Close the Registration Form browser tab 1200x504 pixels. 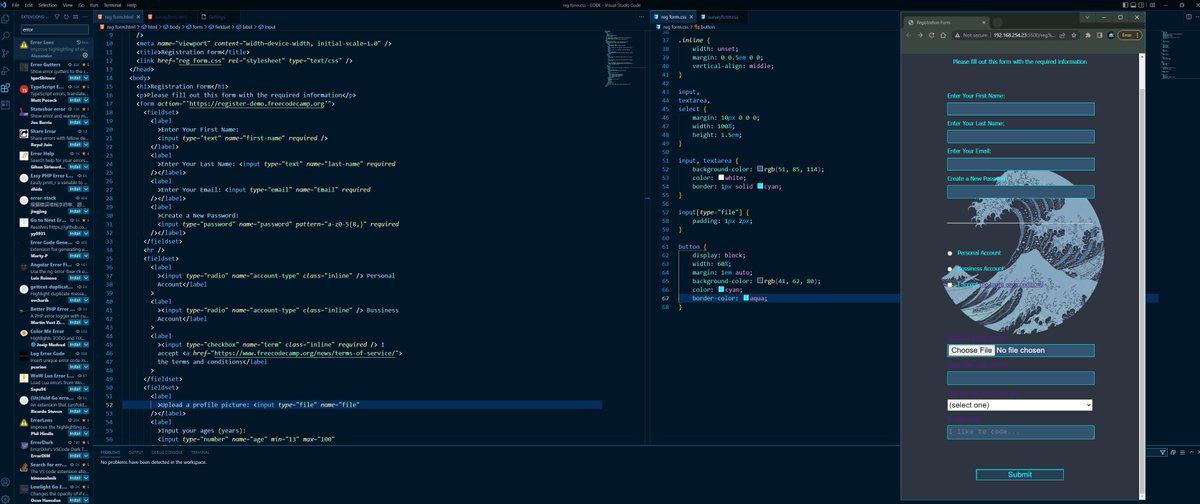(984, 22)
